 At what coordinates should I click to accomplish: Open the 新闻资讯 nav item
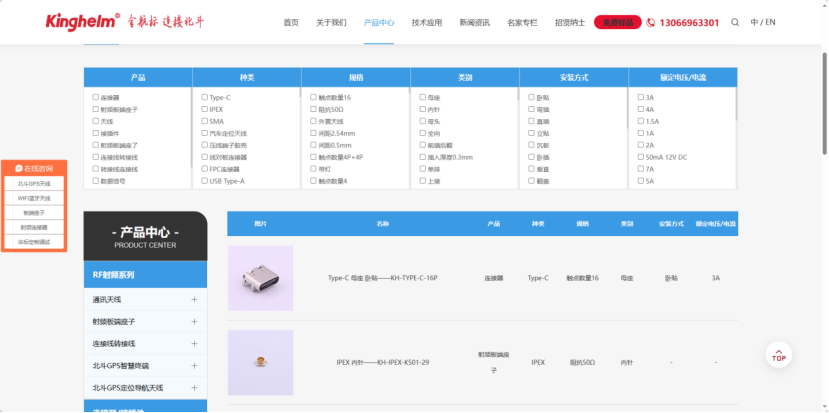pos(474,23)
